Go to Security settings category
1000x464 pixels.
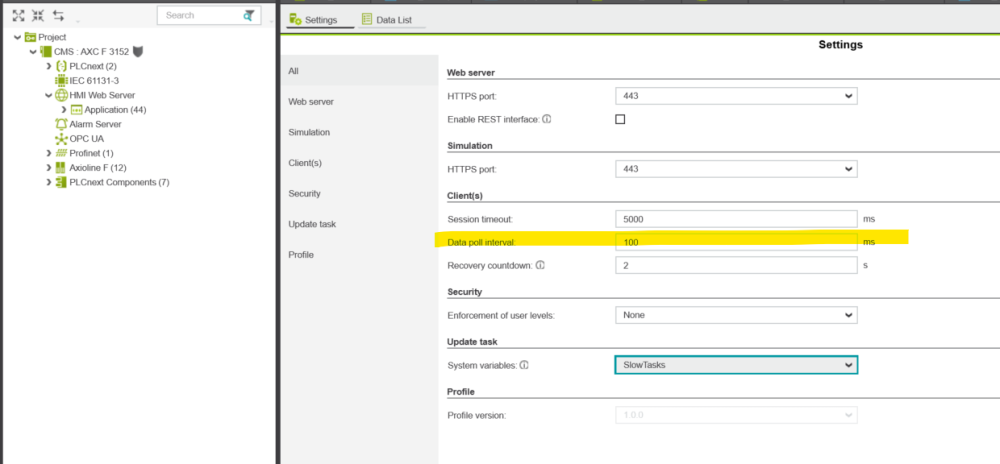point(304,193)
